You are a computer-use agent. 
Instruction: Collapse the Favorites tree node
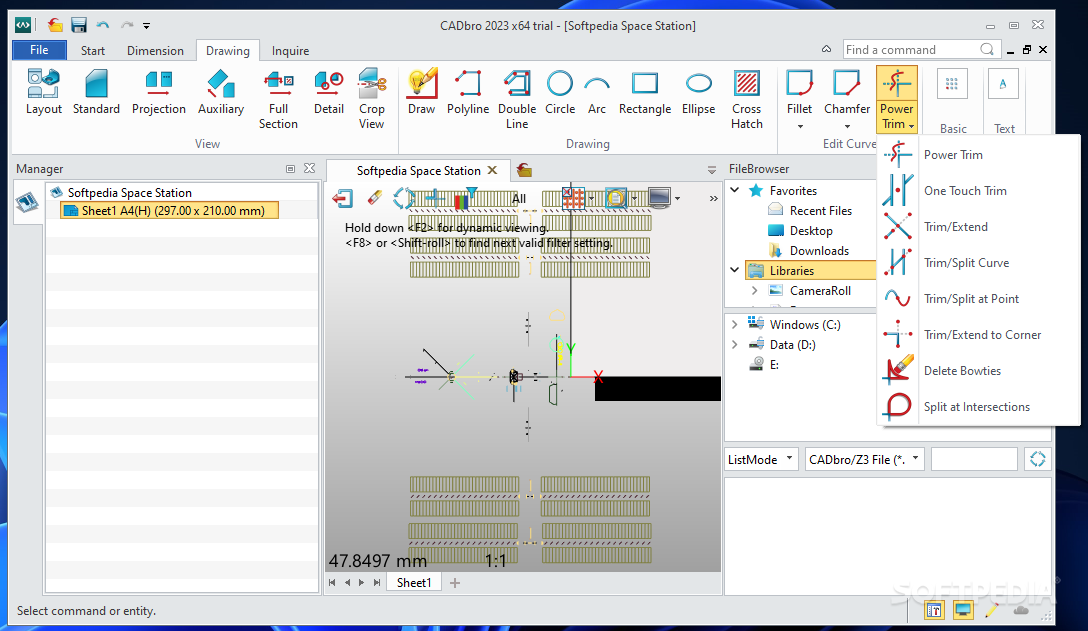[735, 190]
